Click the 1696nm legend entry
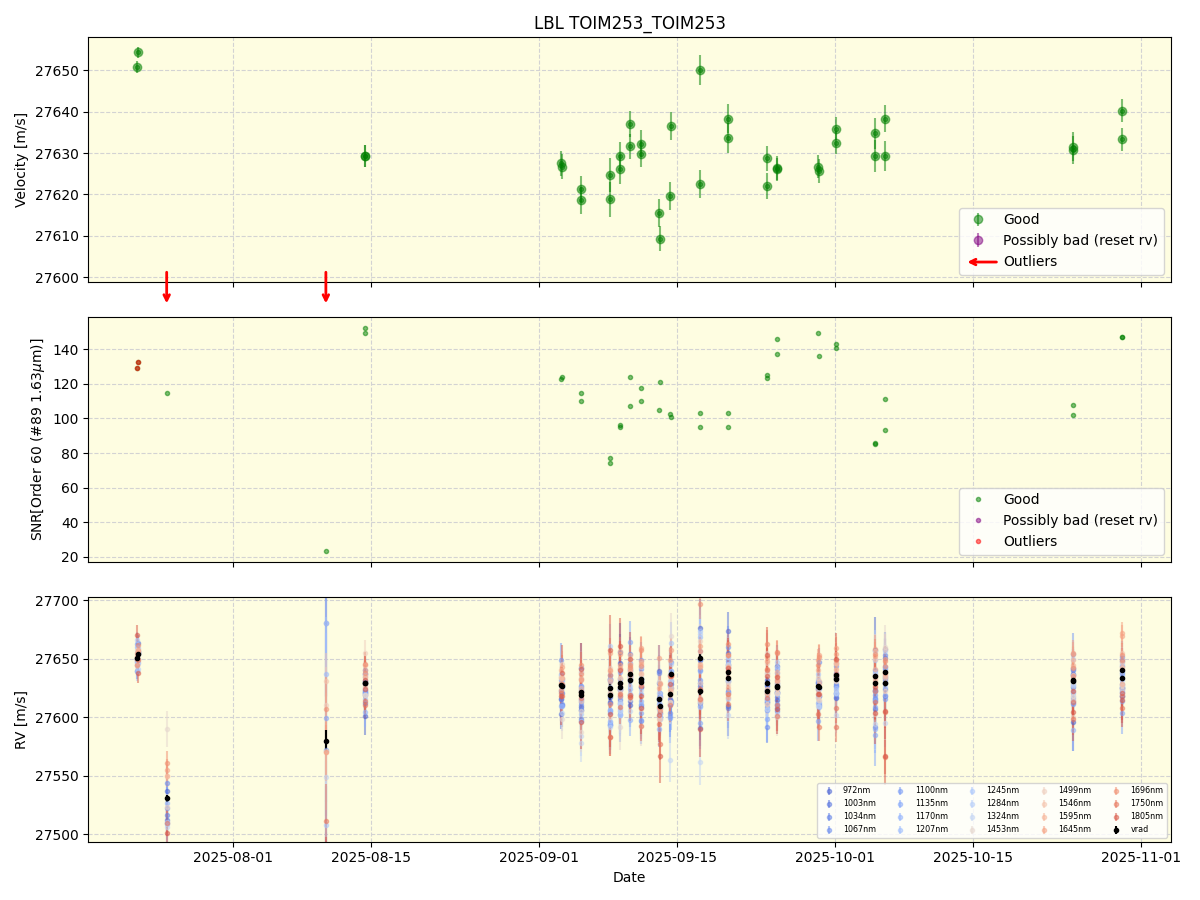 click(1138, 790)
